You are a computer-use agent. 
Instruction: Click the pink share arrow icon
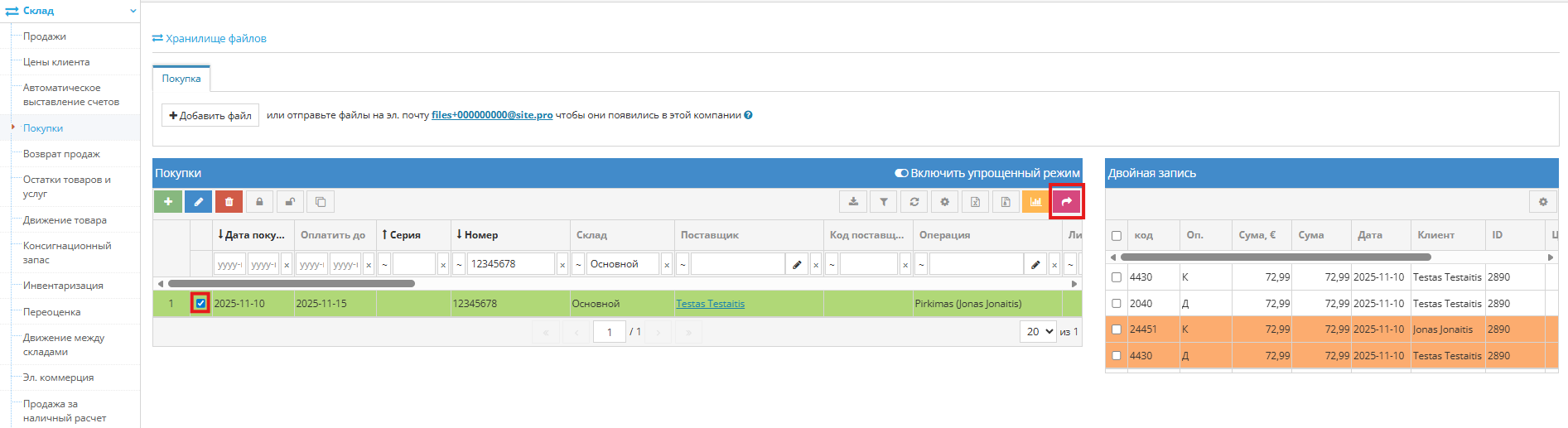(1067, 201)
